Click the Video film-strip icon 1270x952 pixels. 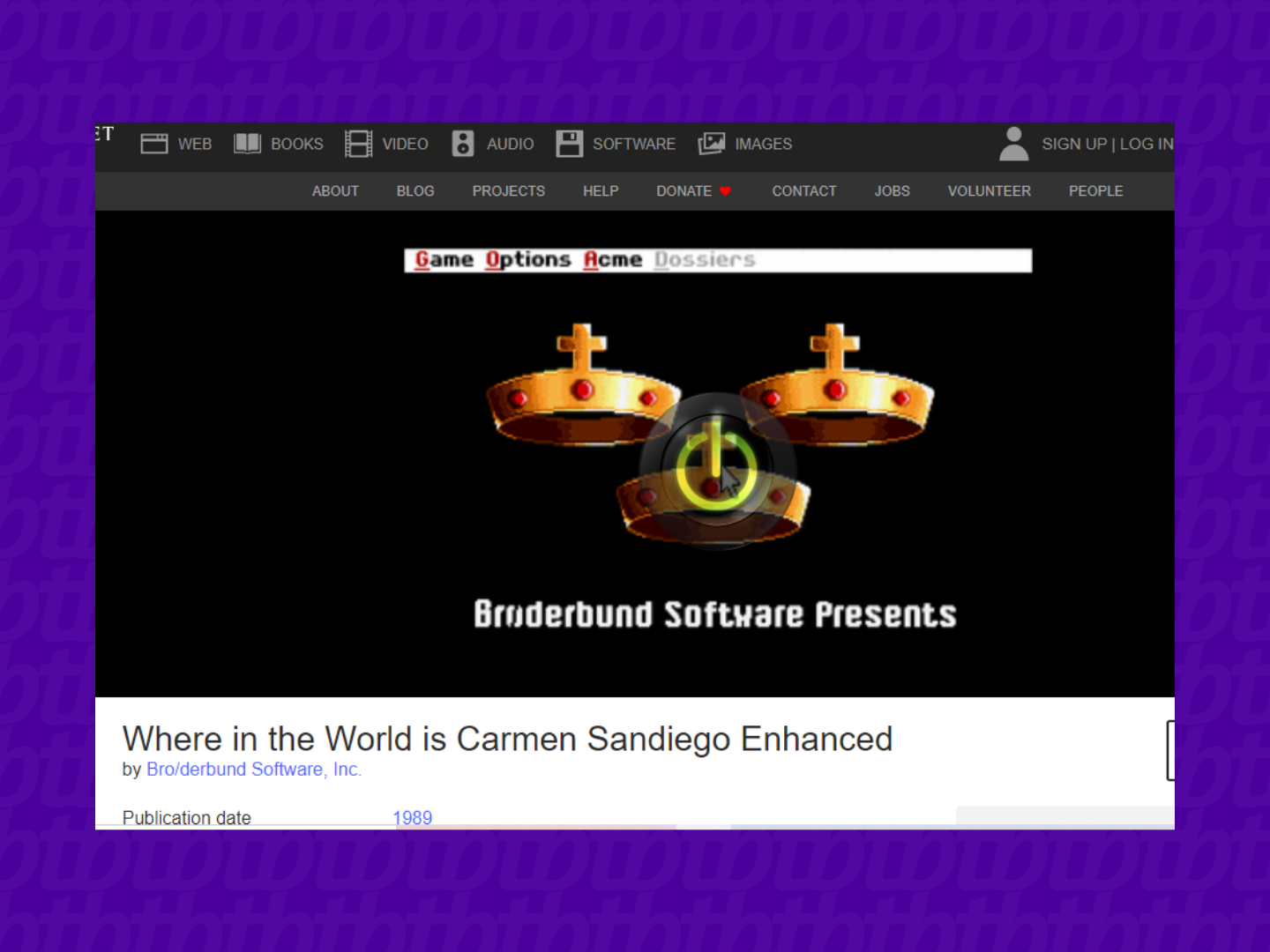click(x=358, y=144)
